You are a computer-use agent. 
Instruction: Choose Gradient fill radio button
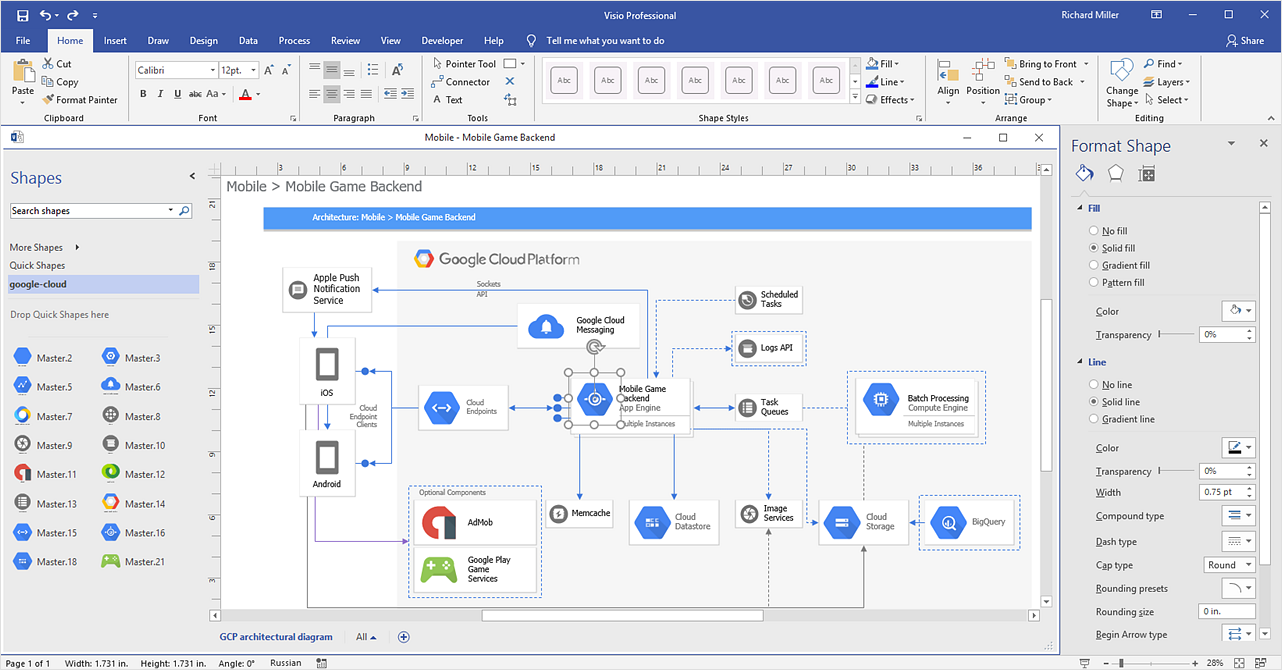(1094, 265)
